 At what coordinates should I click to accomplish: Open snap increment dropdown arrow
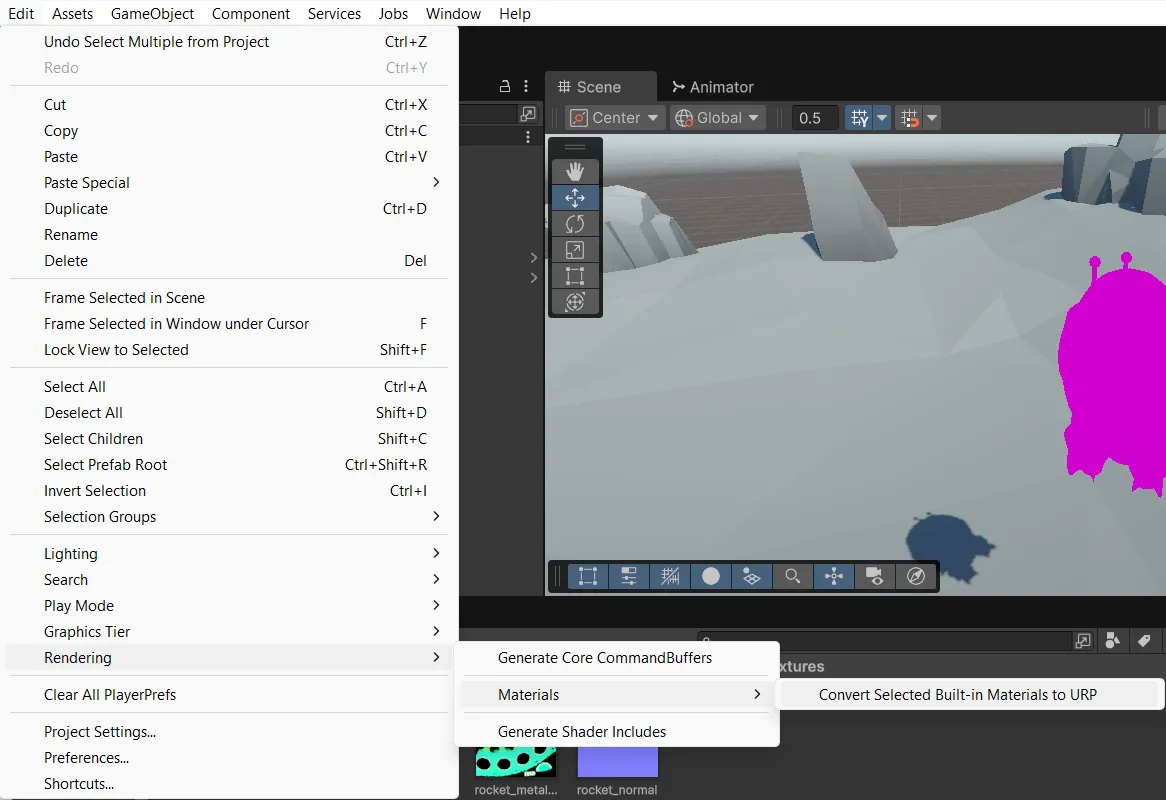932,117
